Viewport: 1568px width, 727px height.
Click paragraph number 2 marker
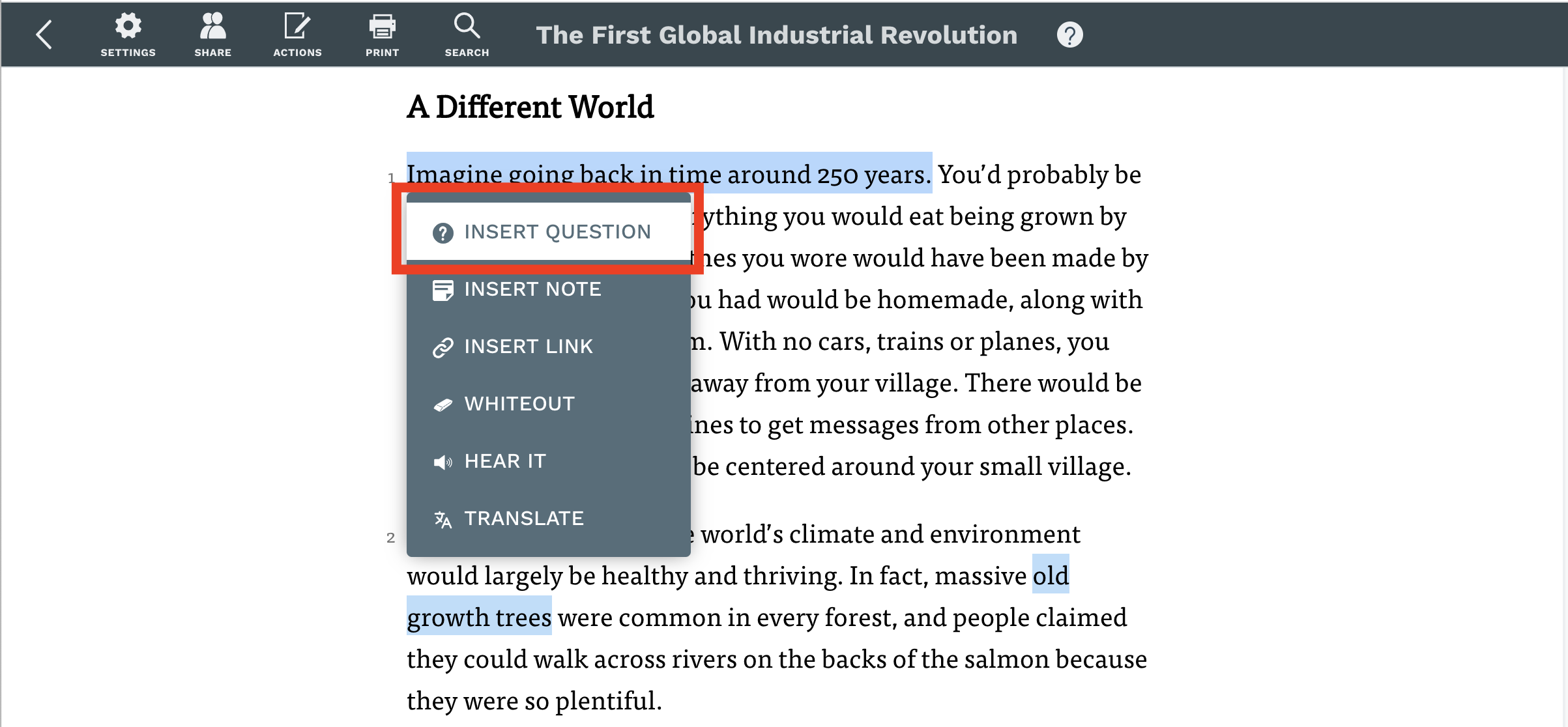390,537
